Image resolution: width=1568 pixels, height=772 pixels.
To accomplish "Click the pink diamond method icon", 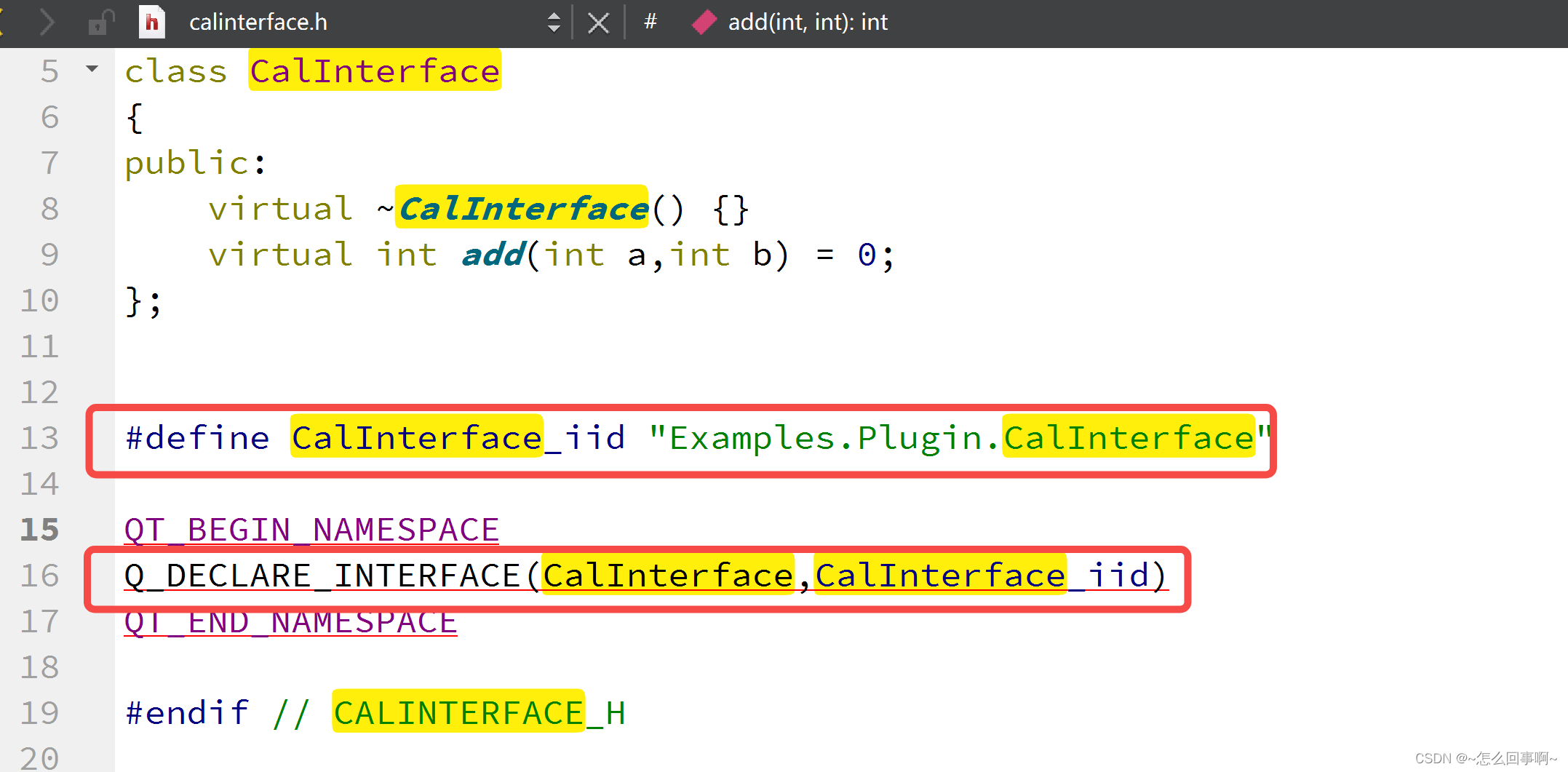I will coord(703,22).
